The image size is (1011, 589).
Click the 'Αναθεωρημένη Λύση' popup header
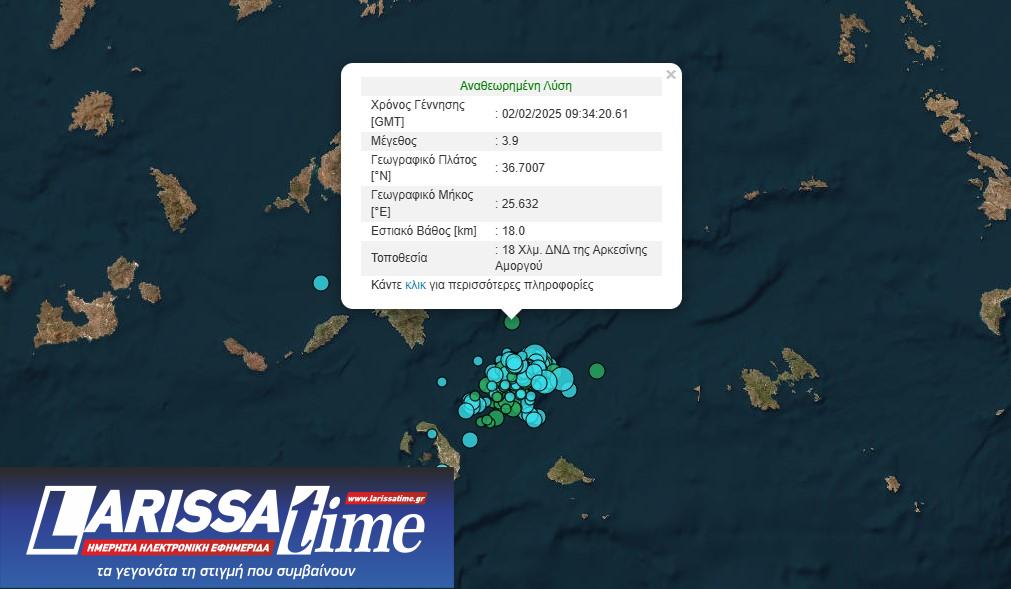(515, 86)
